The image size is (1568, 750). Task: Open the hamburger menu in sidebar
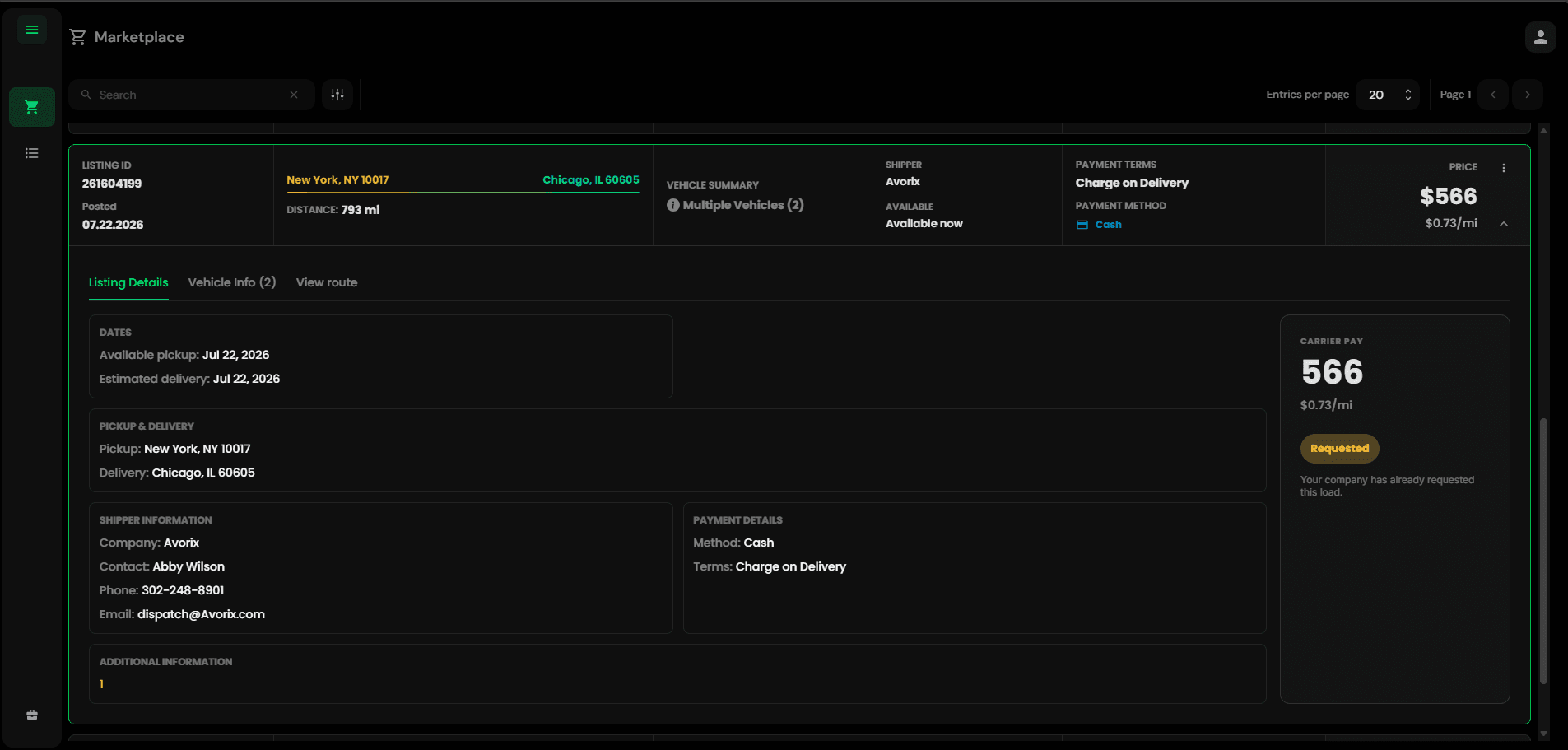[x=32, y=30]
